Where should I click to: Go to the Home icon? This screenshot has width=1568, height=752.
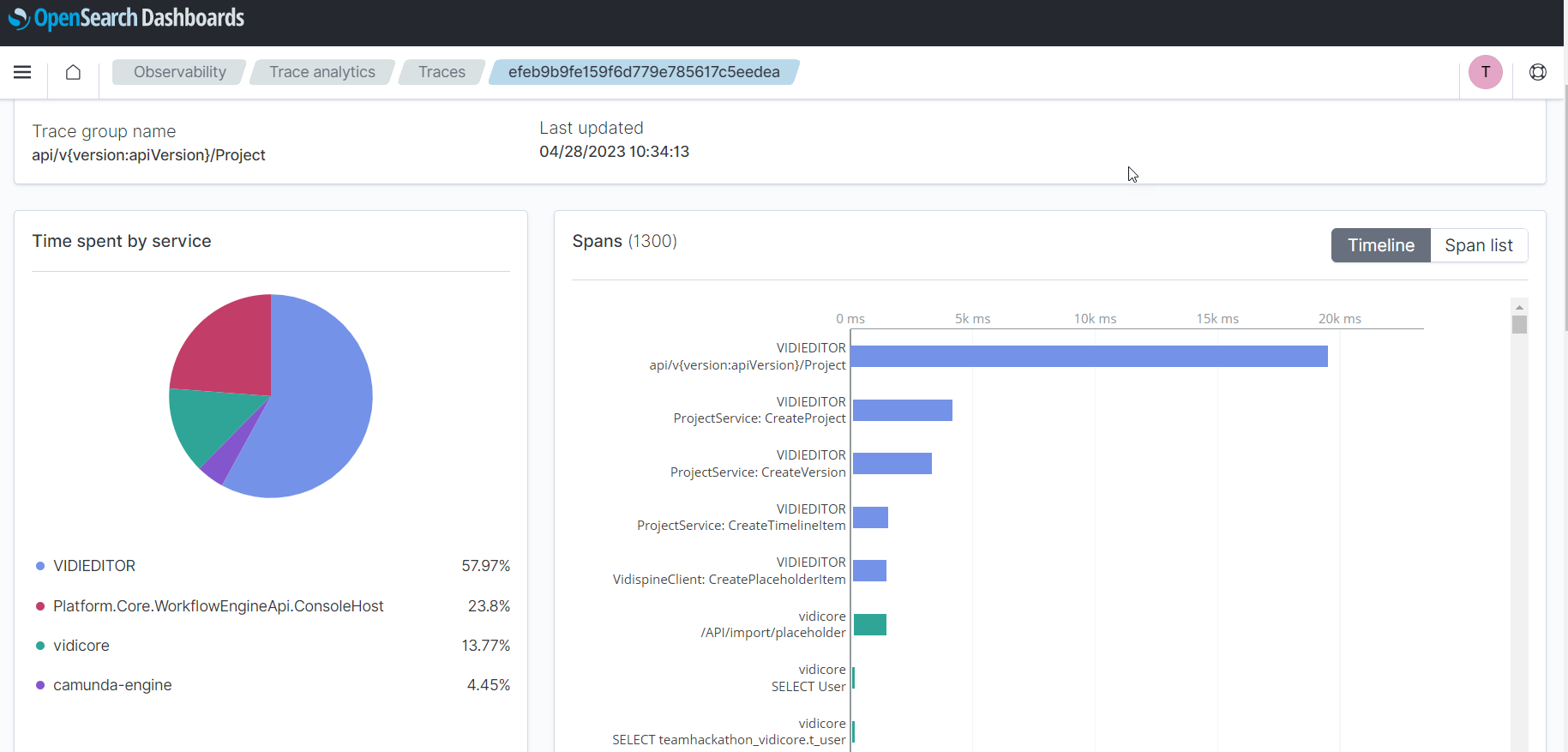74,72
